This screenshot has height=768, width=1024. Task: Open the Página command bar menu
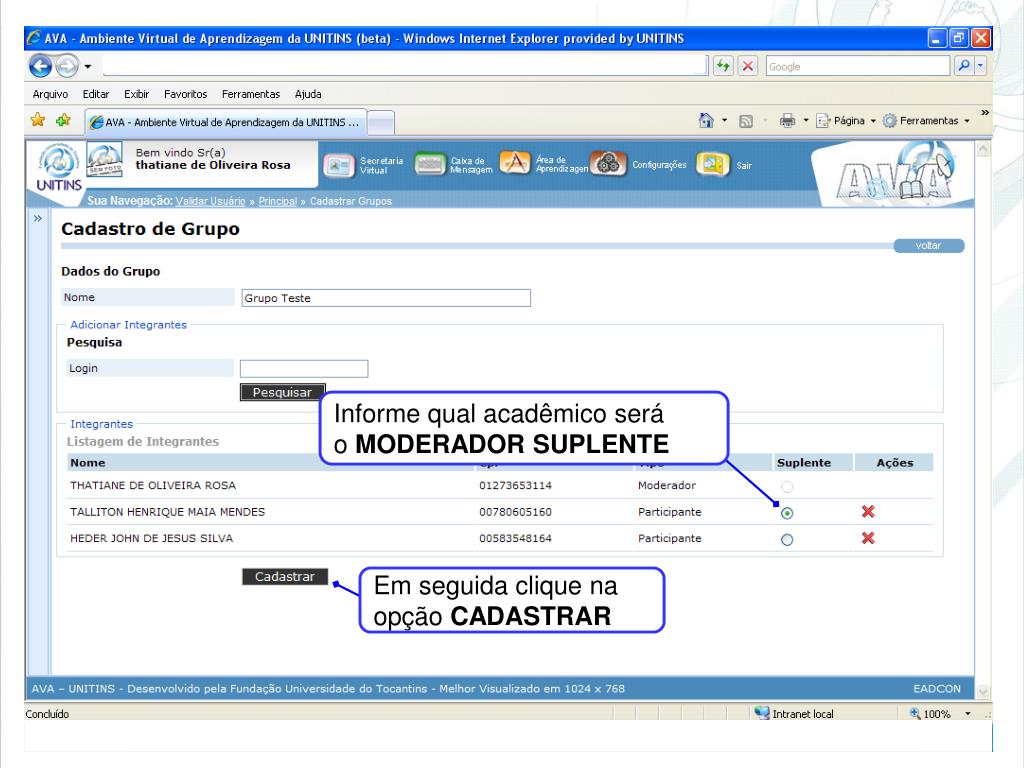(846, 121)
